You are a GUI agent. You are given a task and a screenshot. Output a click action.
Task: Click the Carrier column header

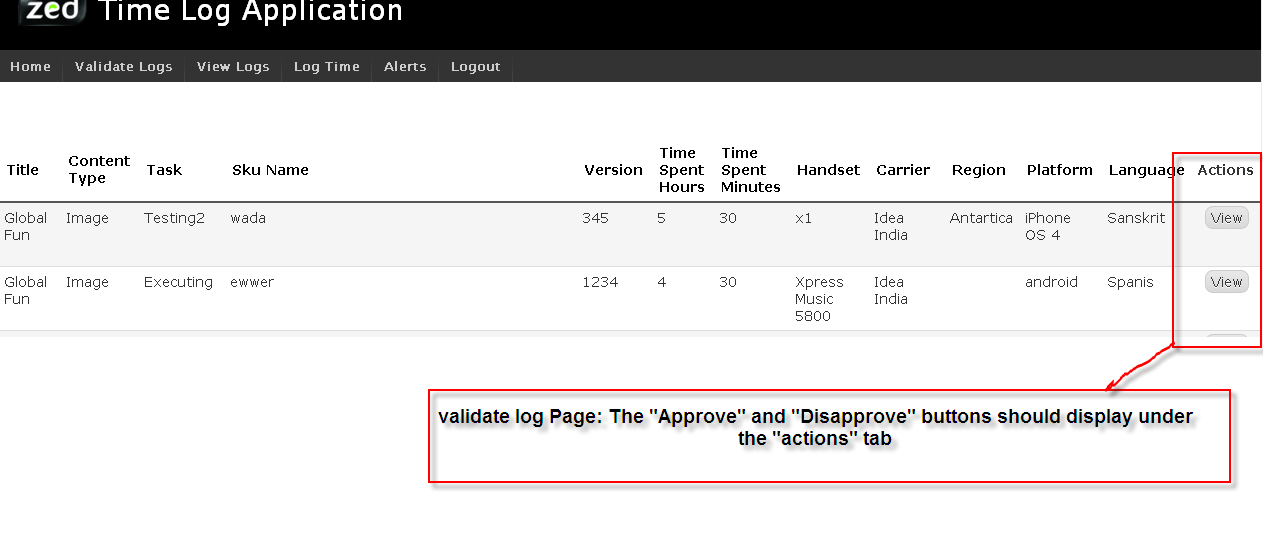[903, 170]
